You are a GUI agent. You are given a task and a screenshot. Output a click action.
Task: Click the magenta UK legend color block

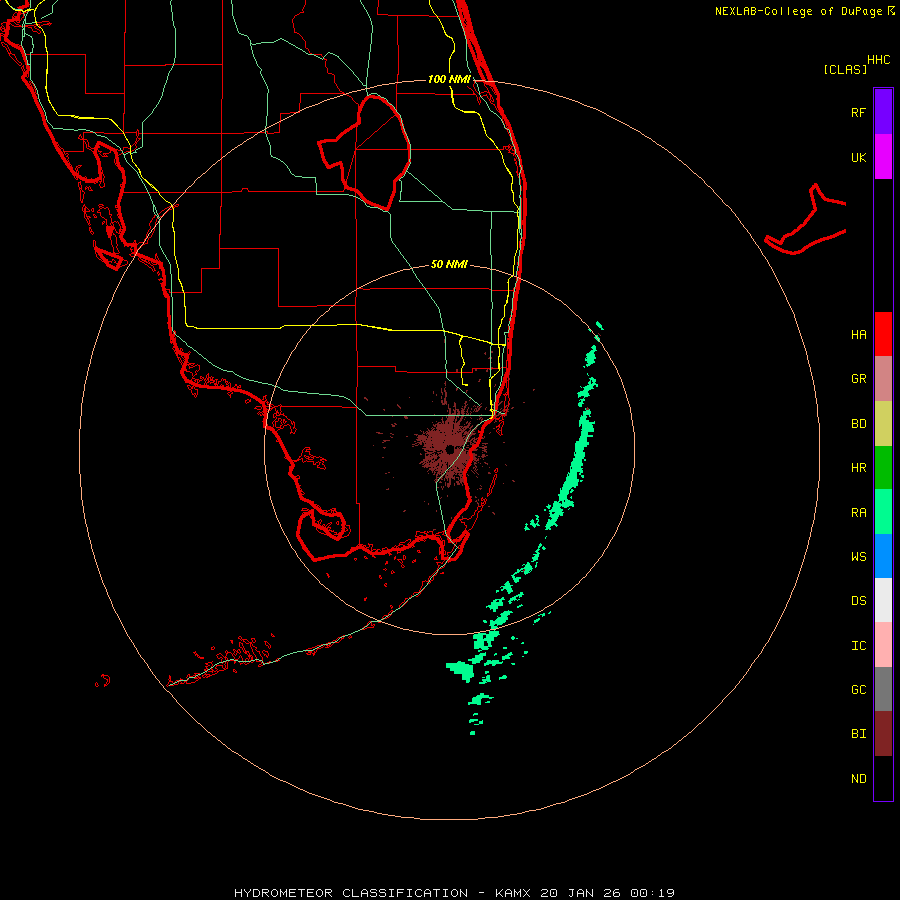coord(883,157)
